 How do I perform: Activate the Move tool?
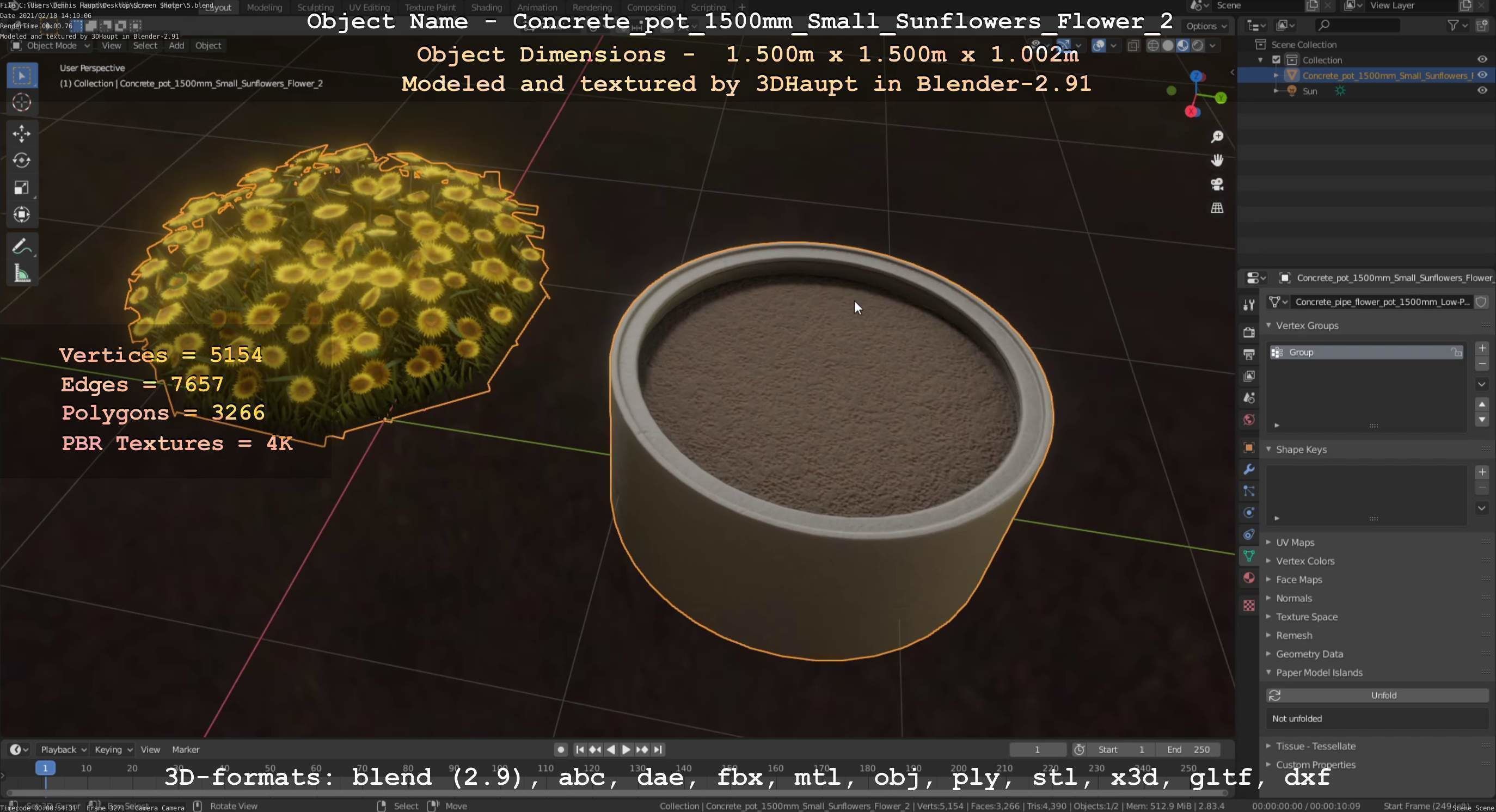point(22,133)
